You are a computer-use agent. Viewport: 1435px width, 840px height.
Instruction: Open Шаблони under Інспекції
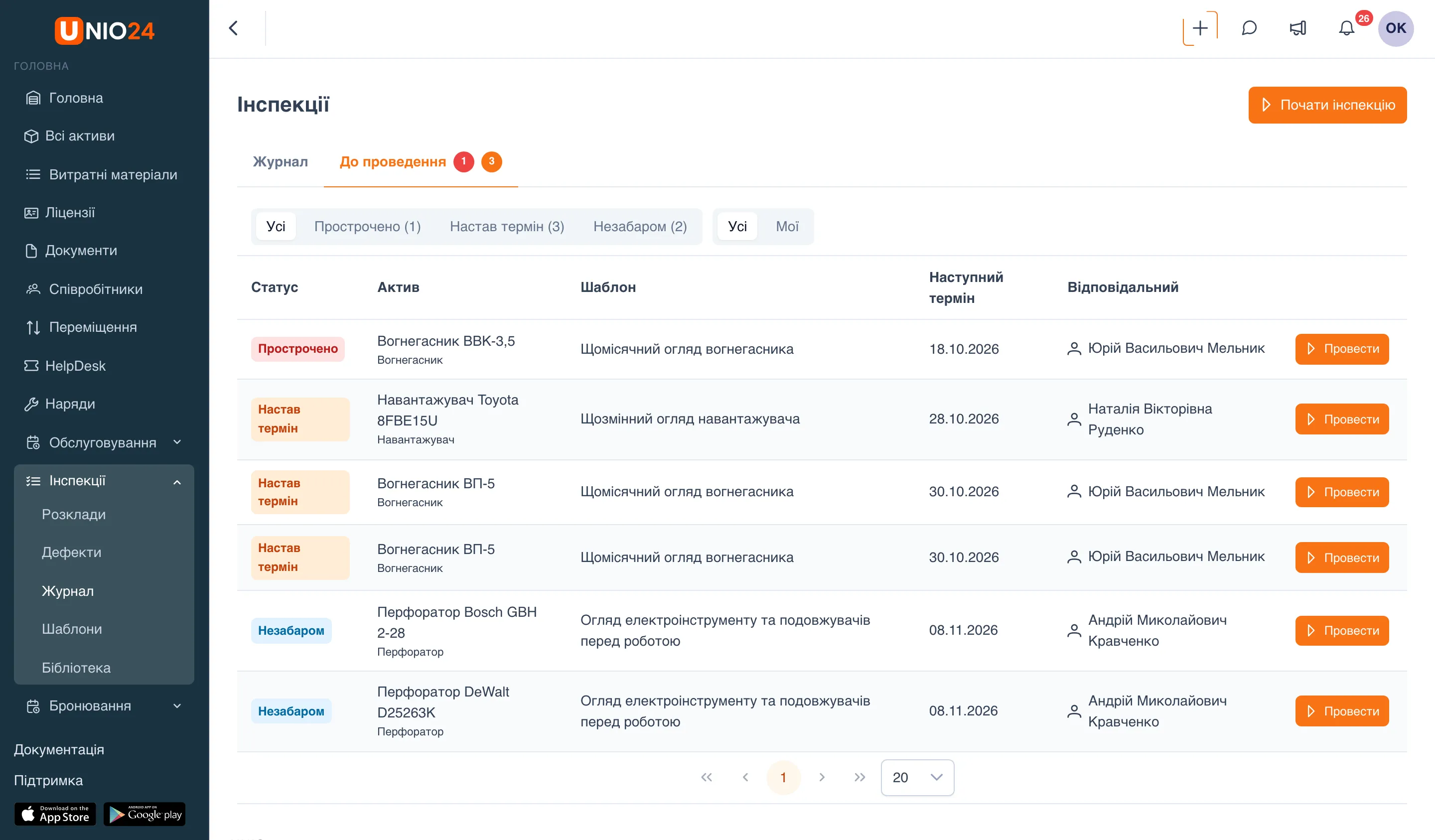(72, 629)
